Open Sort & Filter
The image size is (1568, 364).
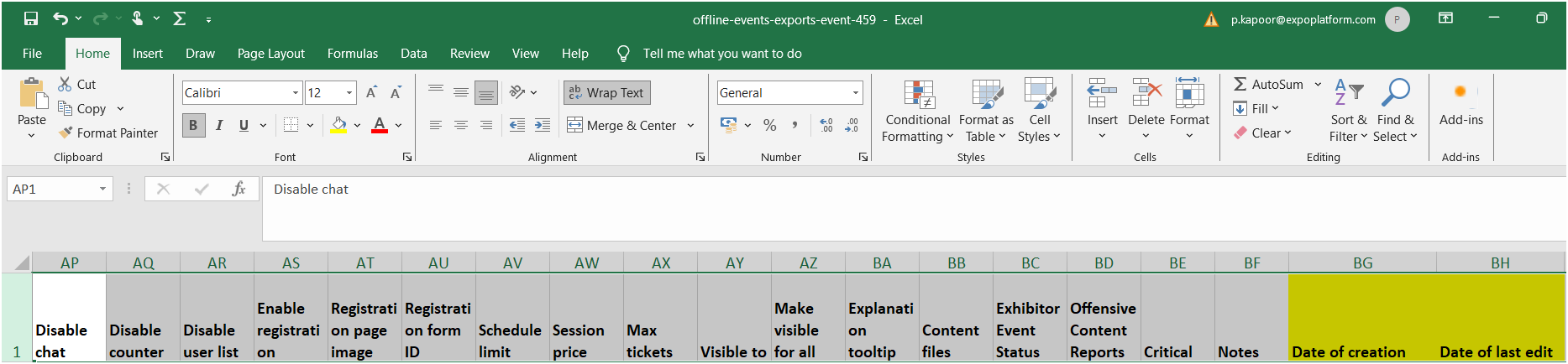pyautogui.click(x=1348, y=111)
